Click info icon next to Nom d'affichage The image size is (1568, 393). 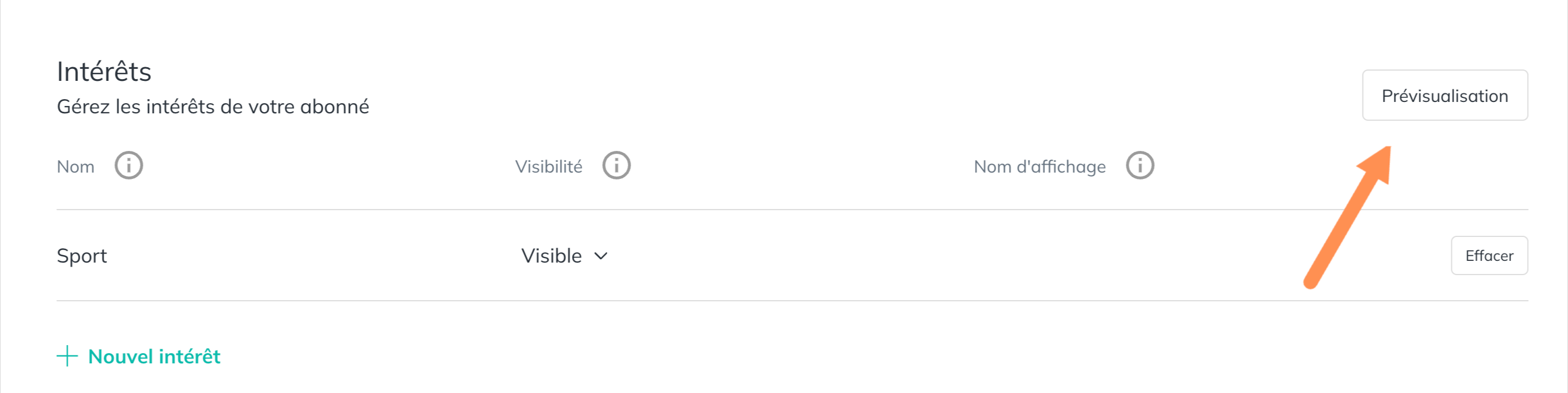pyautogui.click(x=1139, y=166)
